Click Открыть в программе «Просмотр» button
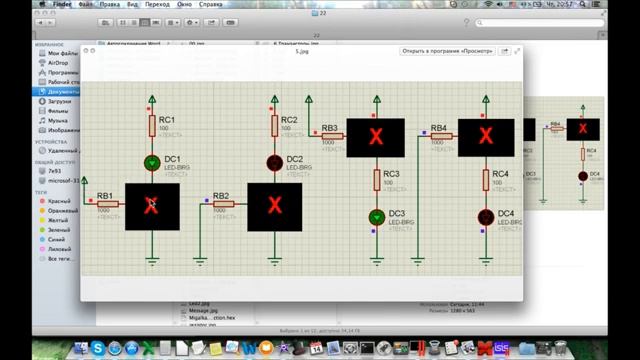640x360 pixels. (447, 51)
